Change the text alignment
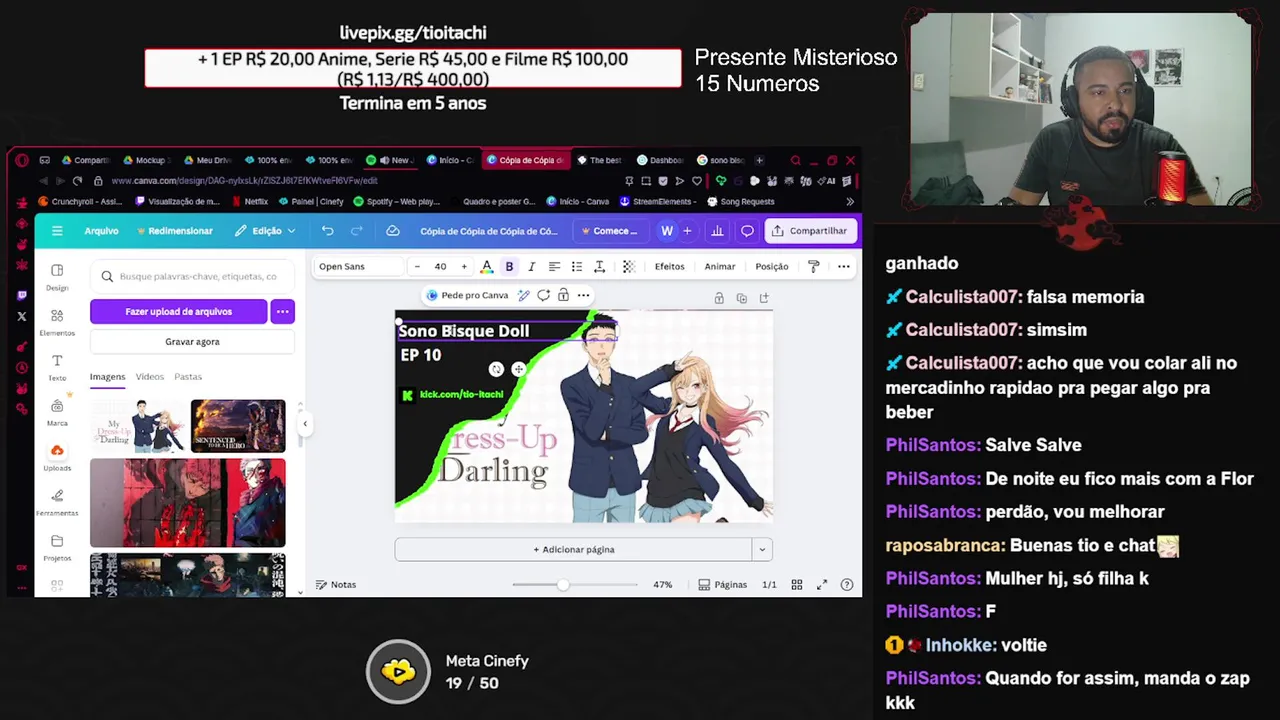This screenshot has height=720, width=1280. coord(554,267)
